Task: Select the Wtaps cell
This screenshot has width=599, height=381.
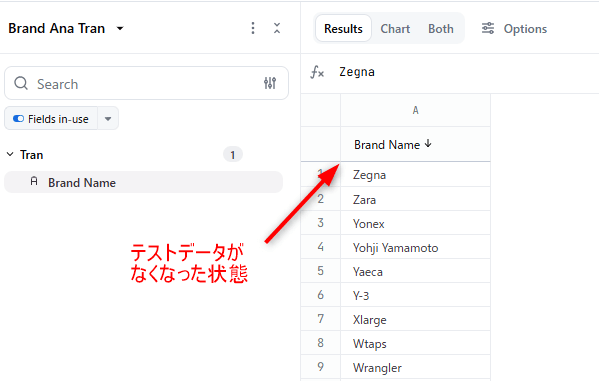Action: 415,343
